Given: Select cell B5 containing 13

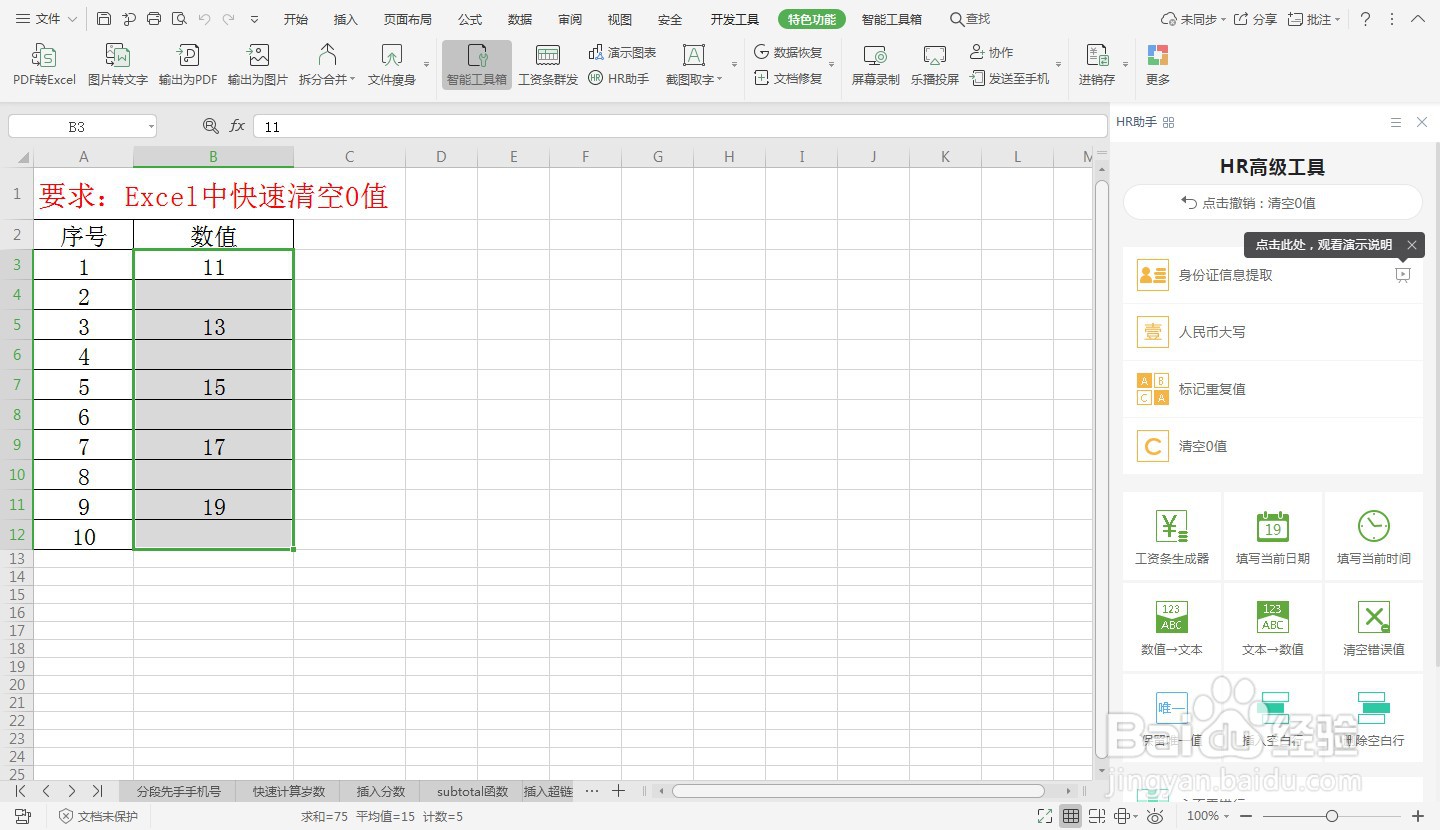Looking at the screenshot, I should point(214,326).
